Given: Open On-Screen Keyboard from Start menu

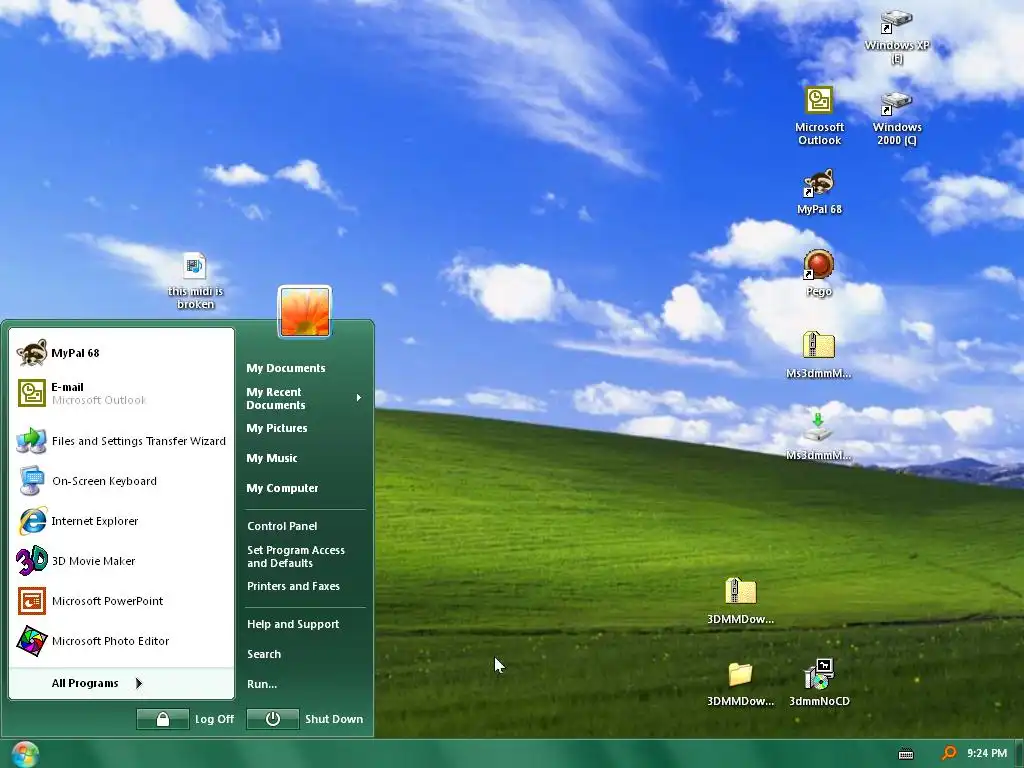Looking at the screenshot, I should pyautogui.click(x=121, y=481).
